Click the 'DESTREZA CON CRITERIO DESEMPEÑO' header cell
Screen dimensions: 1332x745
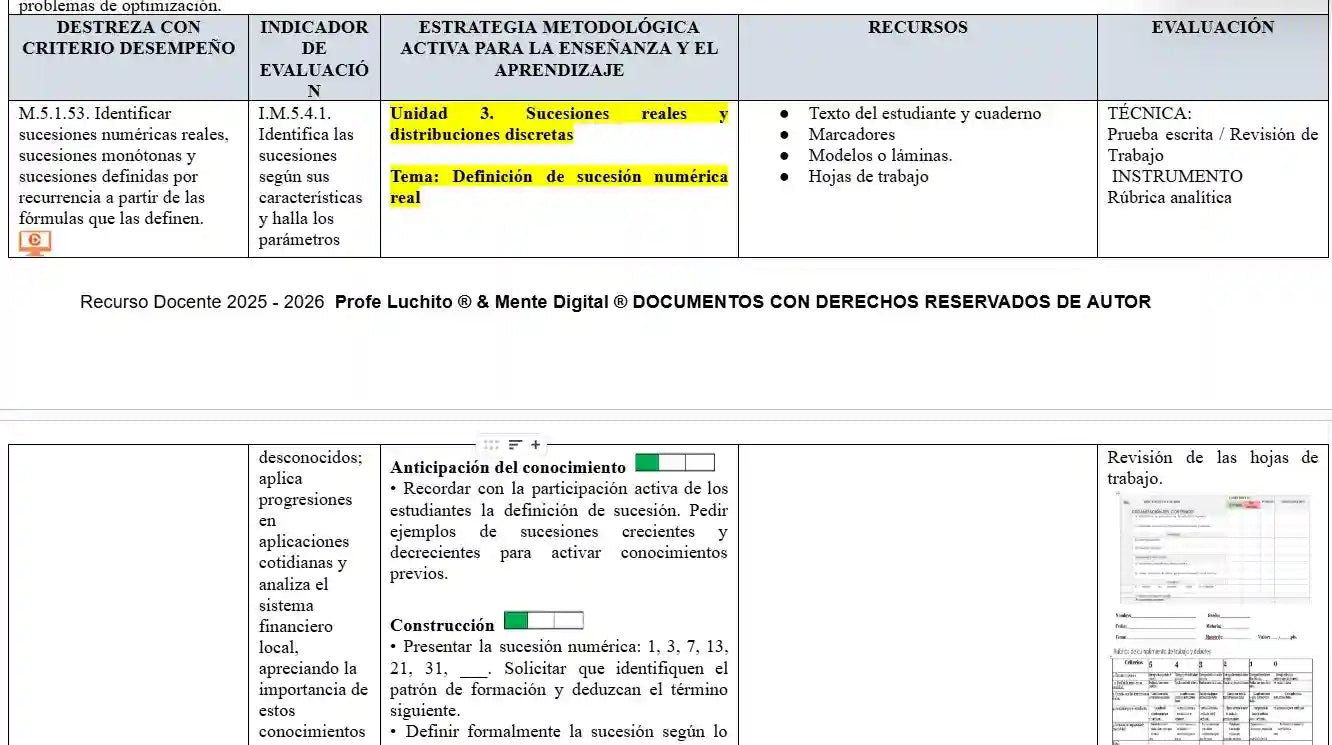point(128,38)
